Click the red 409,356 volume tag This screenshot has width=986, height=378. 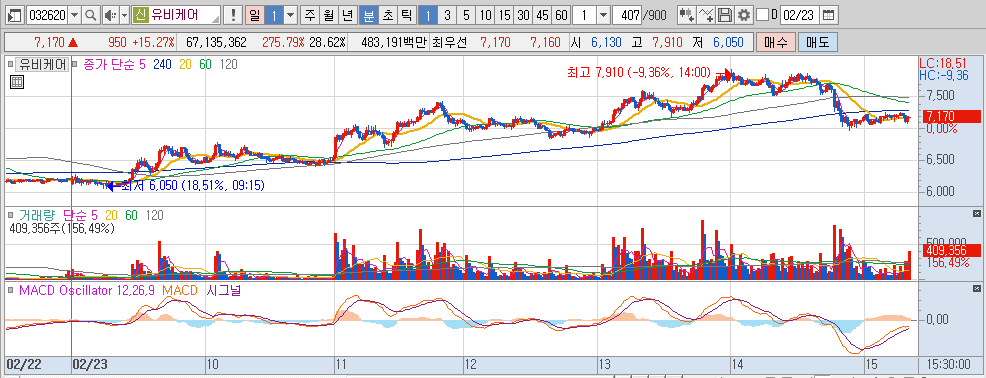pos(951,250)
